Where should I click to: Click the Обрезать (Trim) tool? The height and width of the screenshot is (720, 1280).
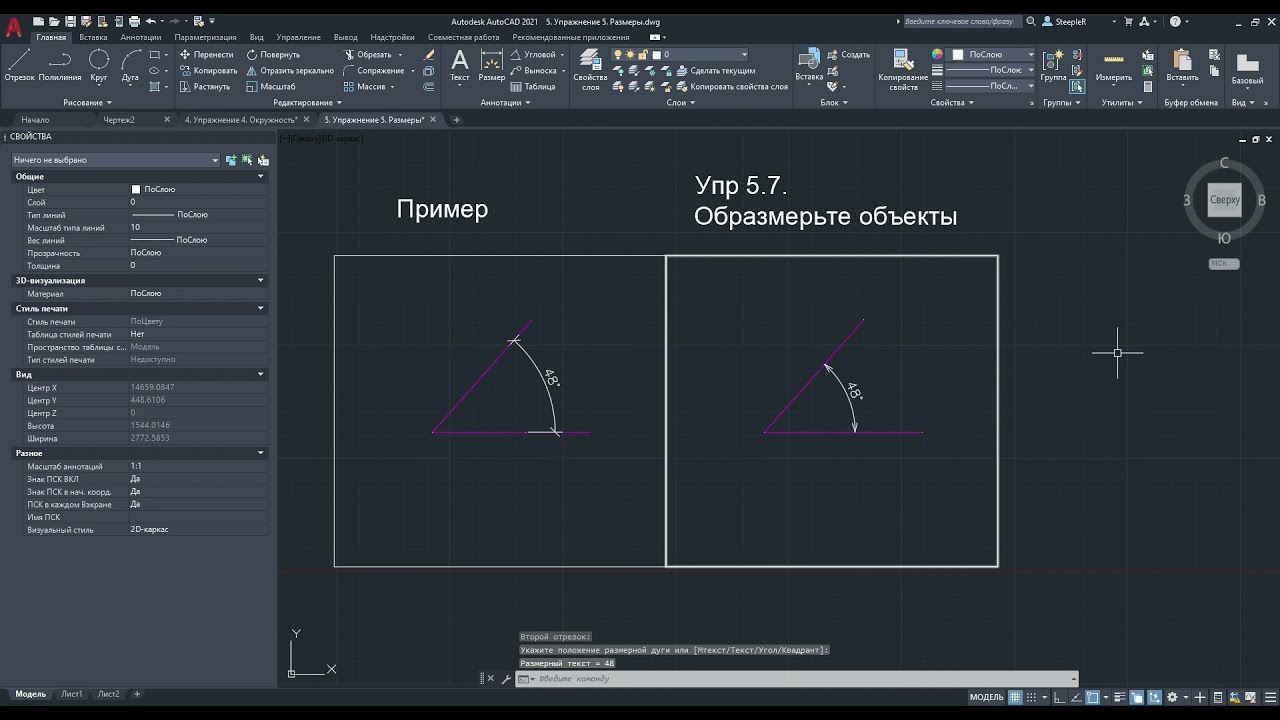coord(367,55)
